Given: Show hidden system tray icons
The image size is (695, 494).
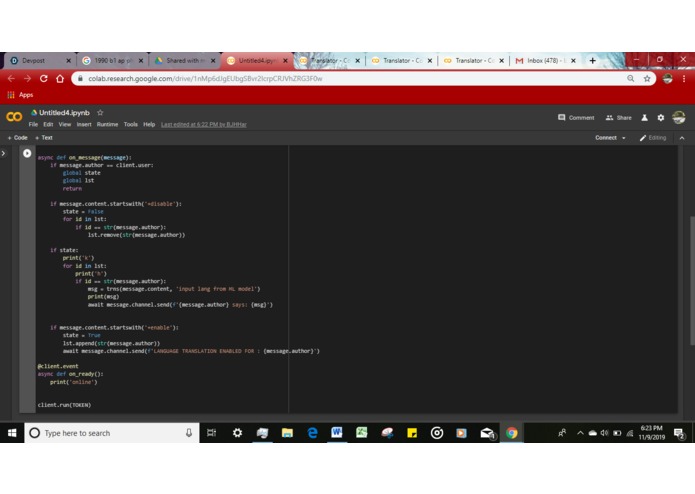Looking at the screenshot, I should pyautogui.click(x=580, y=433).
